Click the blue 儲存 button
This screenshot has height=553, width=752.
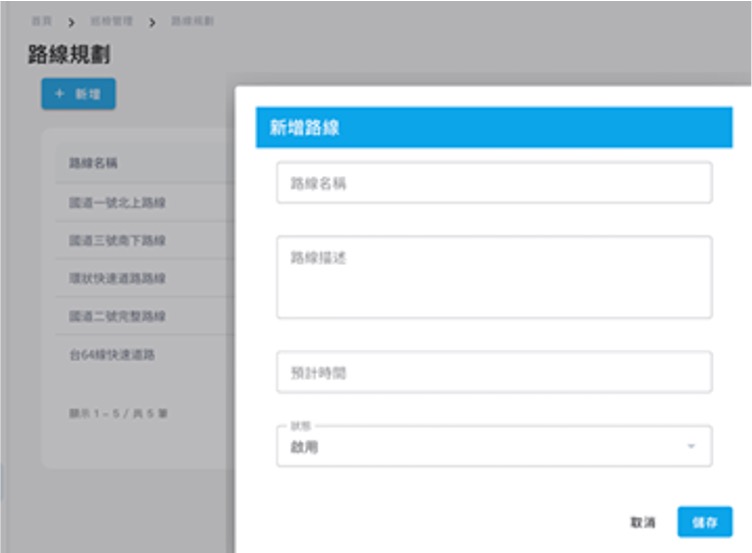click(704, 522)
